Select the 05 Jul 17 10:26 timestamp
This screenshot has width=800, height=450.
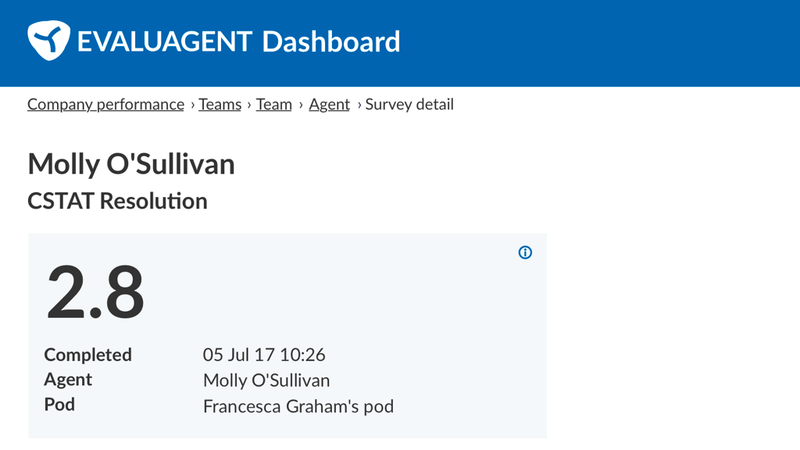click(264, 355)
